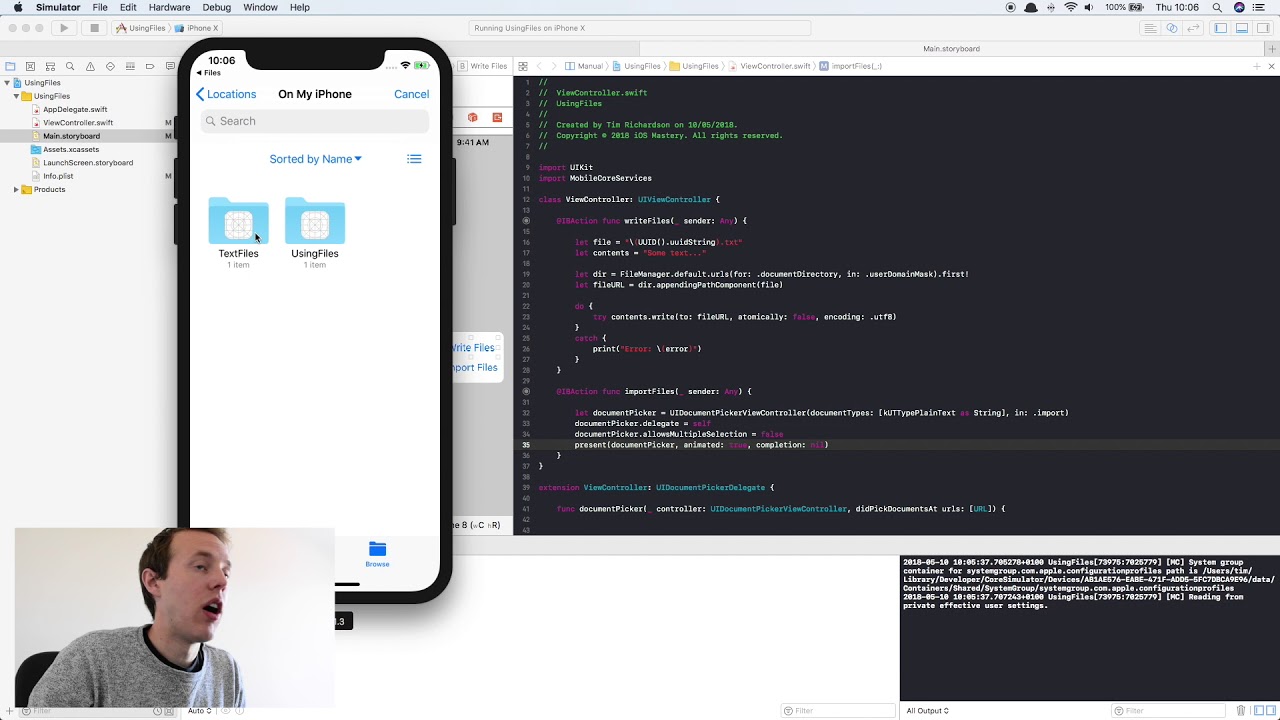Toggle the Navigator panel visibility

coord(1221,28)
